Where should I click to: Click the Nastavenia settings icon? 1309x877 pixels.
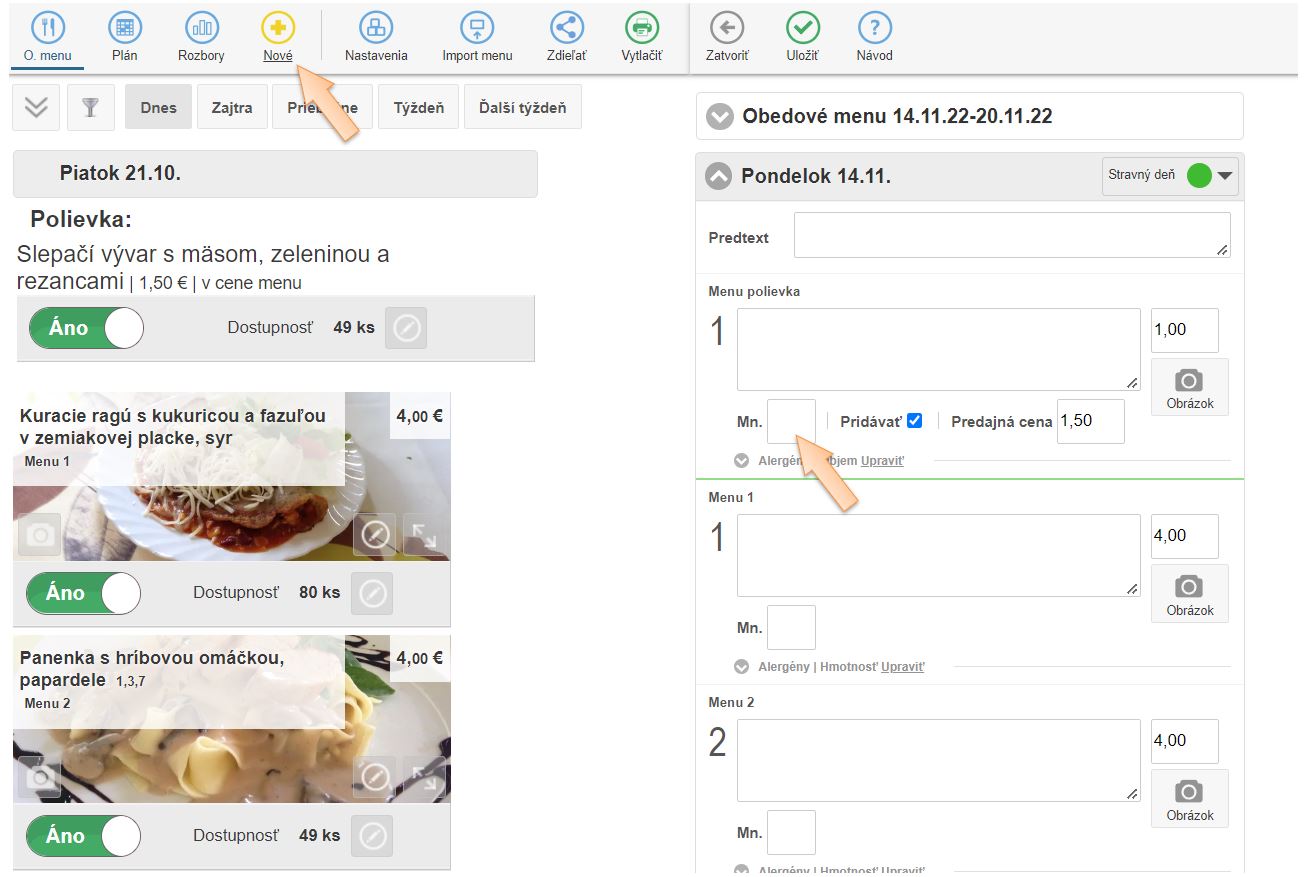point(376,29)
